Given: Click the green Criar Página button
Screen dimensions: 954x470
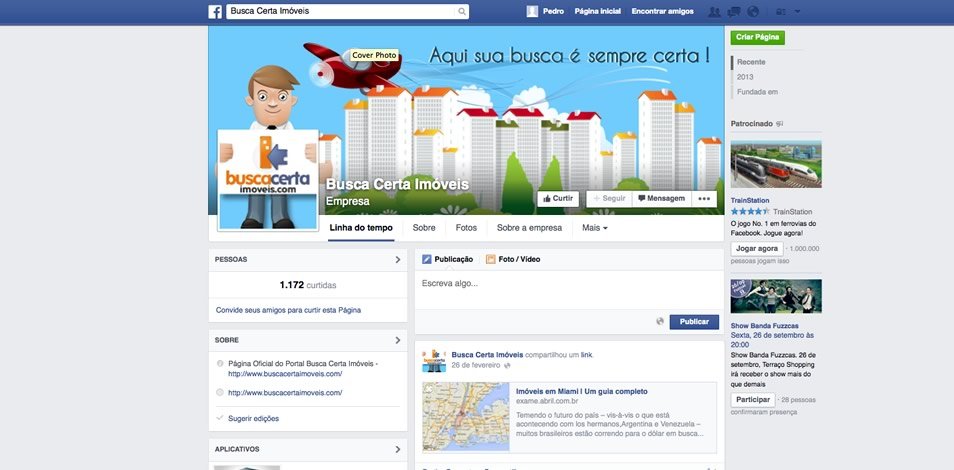Looking at the screenshot, I should click(757, 37).
